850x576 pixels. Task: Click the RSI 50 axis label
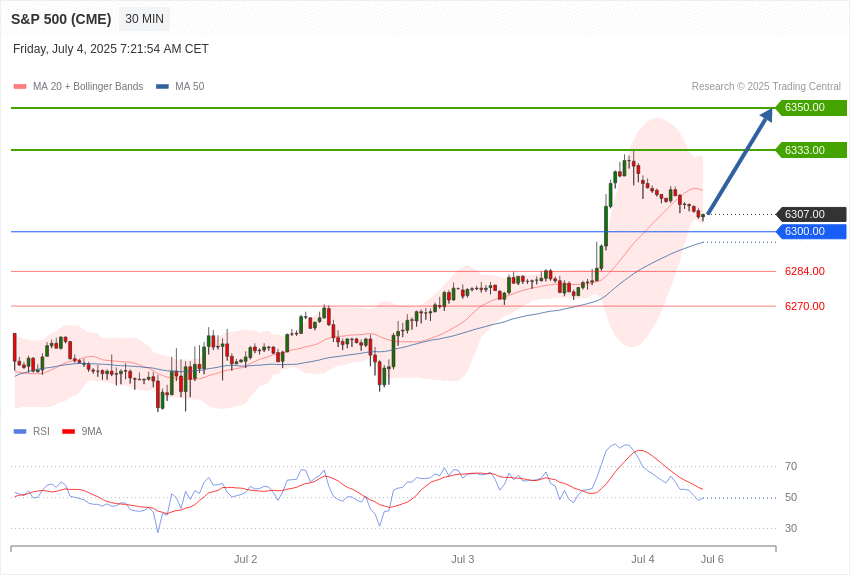pyautogui.click(x=791, y=497)
